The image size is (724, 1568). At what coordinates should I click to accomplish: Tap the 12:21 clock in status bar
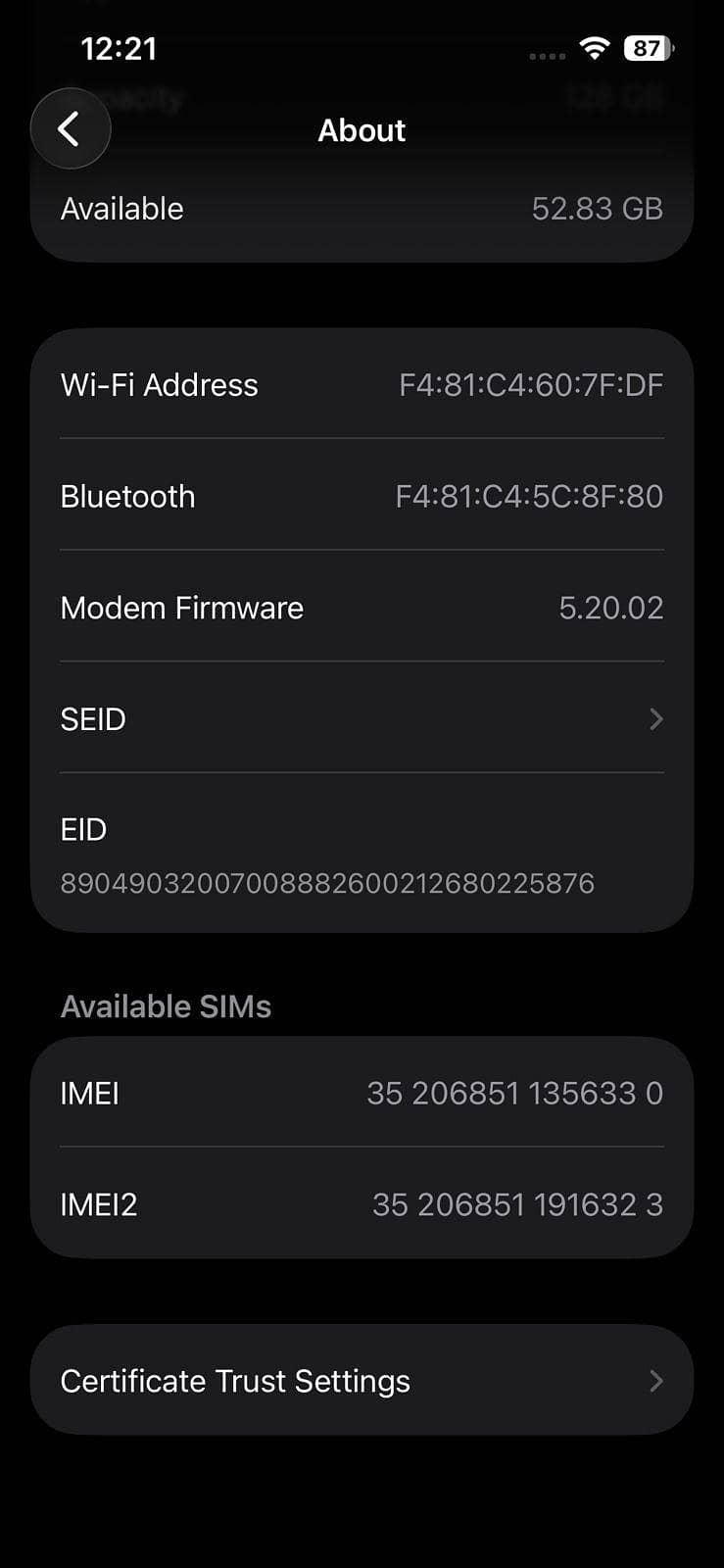tap(119, 49)
